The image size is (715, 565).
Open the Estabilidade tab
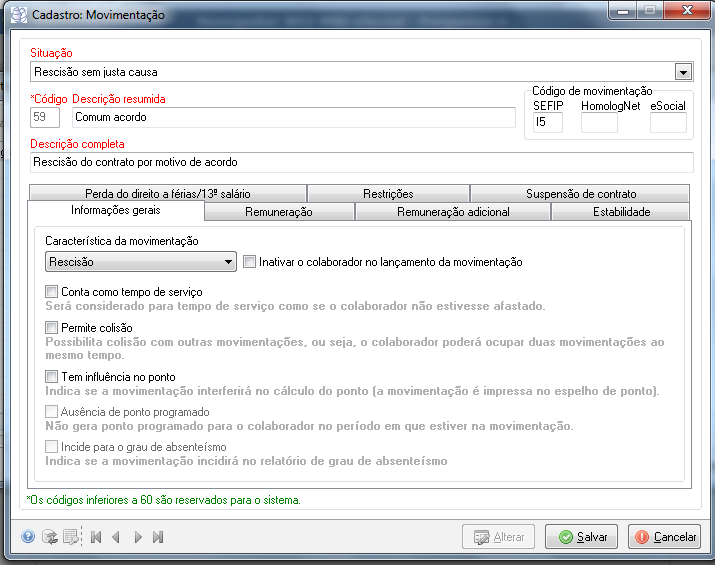(621, 212)
